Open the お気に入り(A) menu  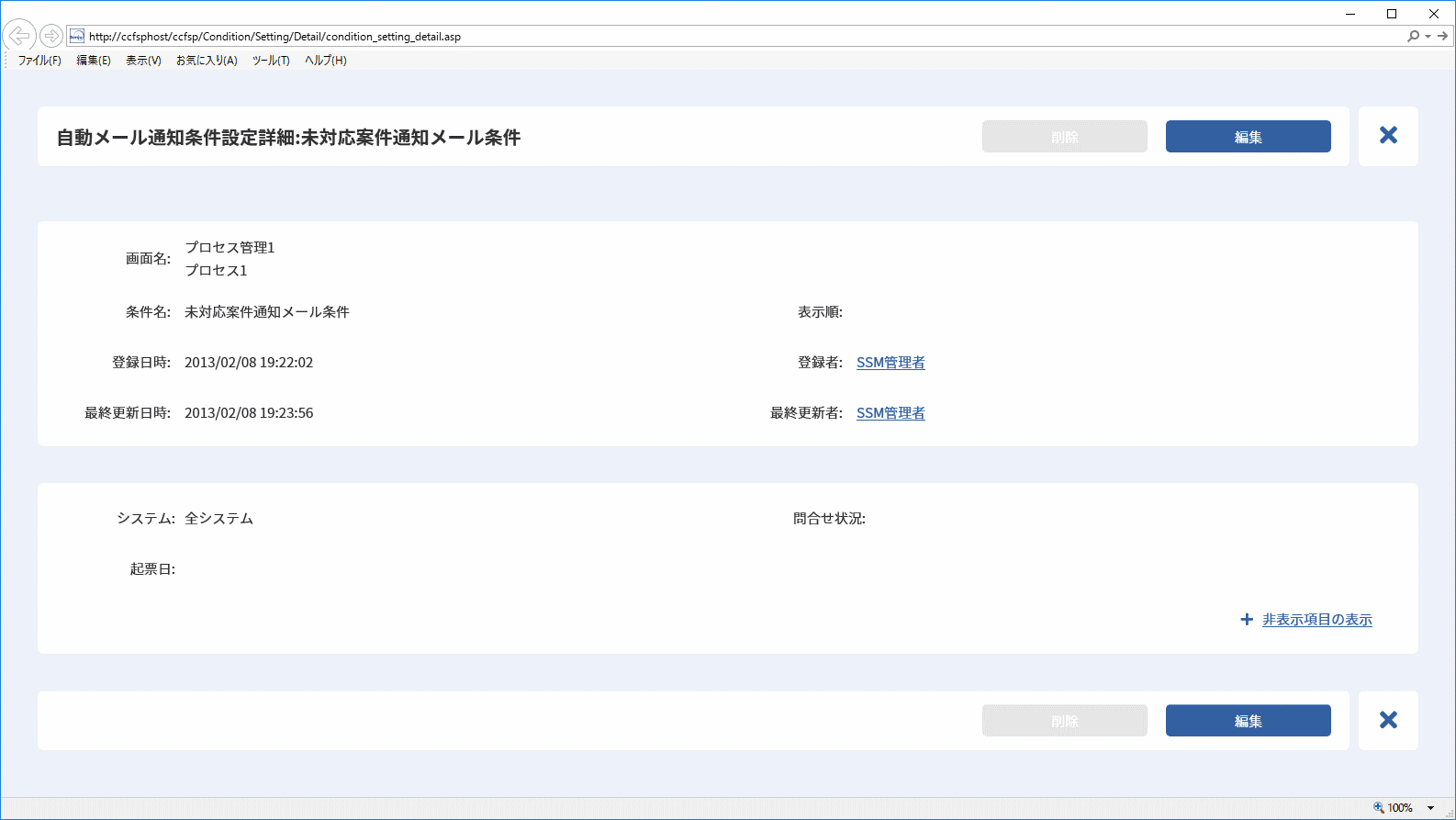207,61
